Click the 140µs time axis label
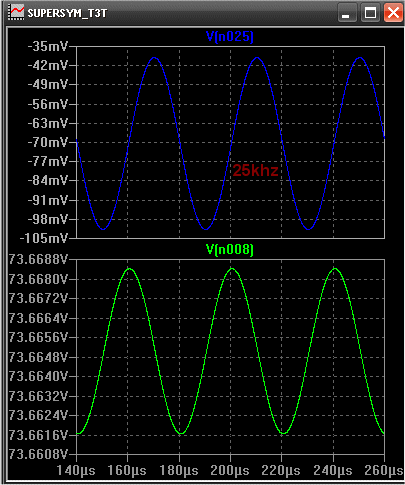Screen dimensions: 405x485 click(76, 471)
